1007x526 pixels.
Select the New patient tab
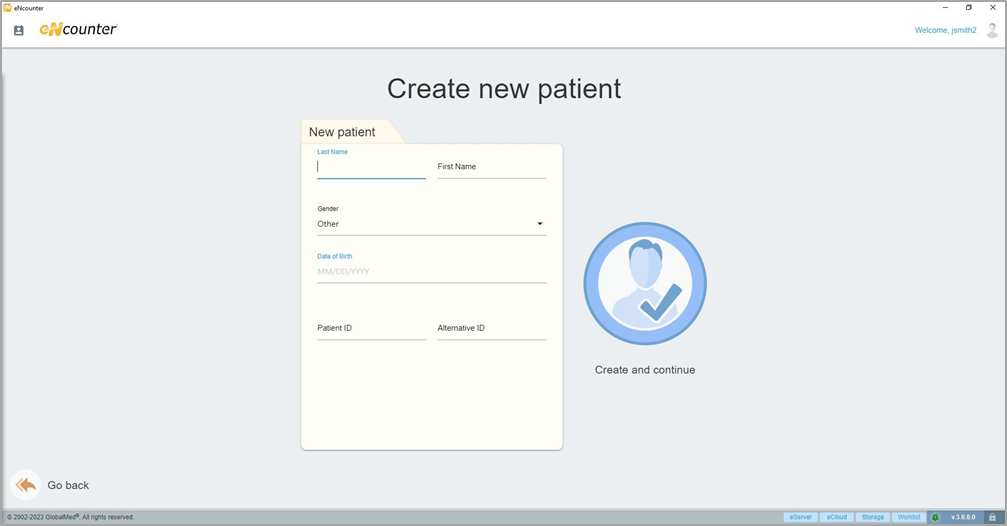(345, 132)
